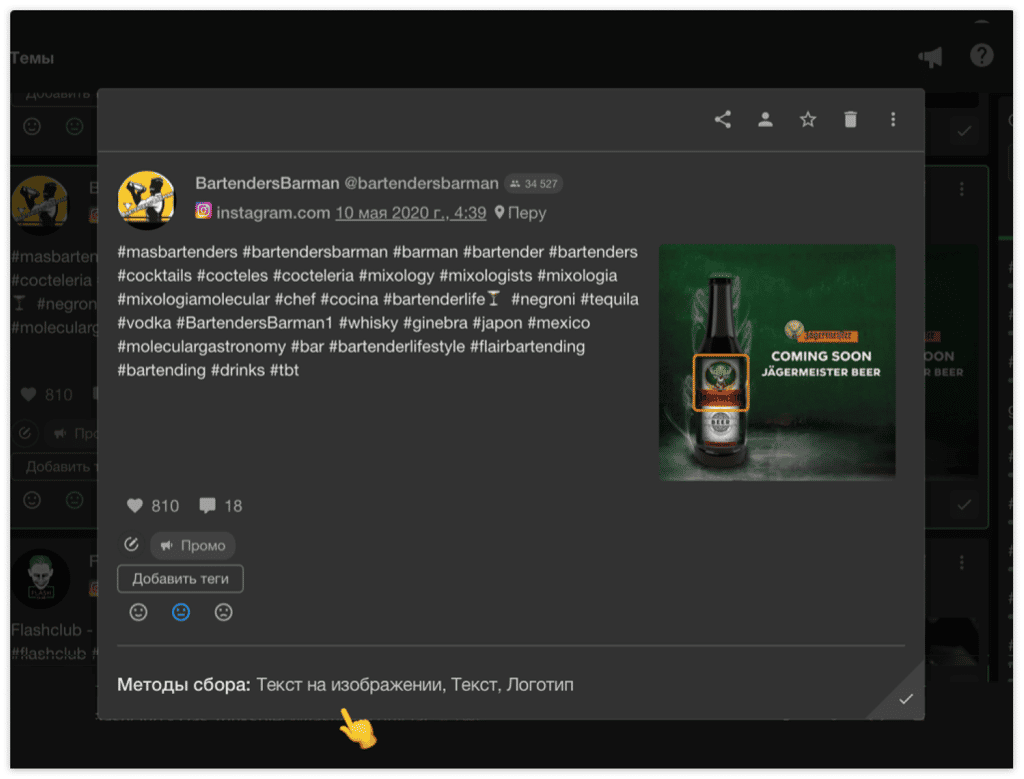Viewport: 1024px width, 779px height.
Task: Click the #BartendersBarman1 hashtag
Action: point(255,323)
